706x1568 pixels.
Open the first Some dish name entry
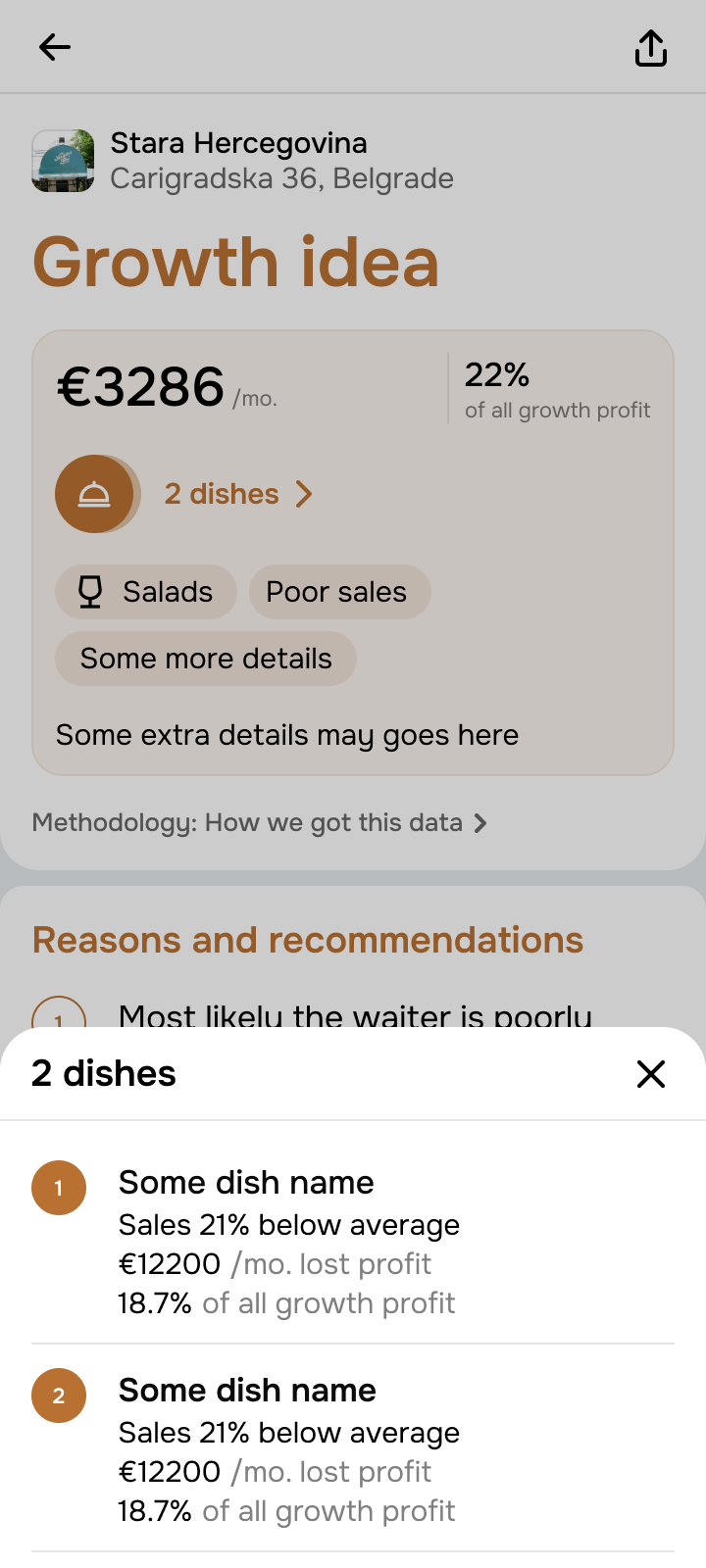246,1183
